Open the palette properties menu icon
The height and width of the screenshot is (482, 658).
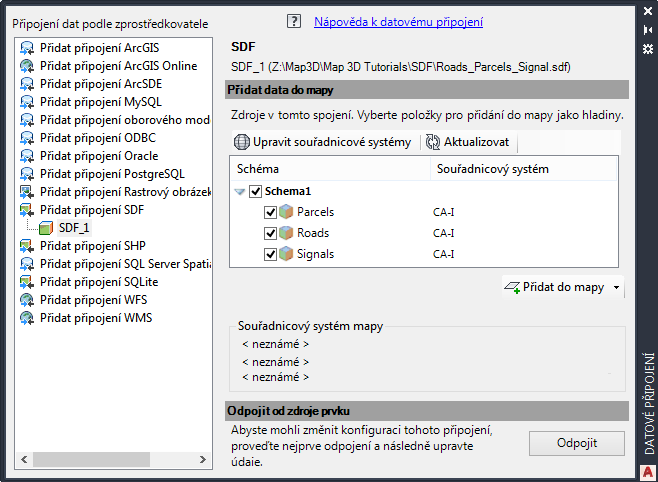pyautogui.click(x=647, y=47)
